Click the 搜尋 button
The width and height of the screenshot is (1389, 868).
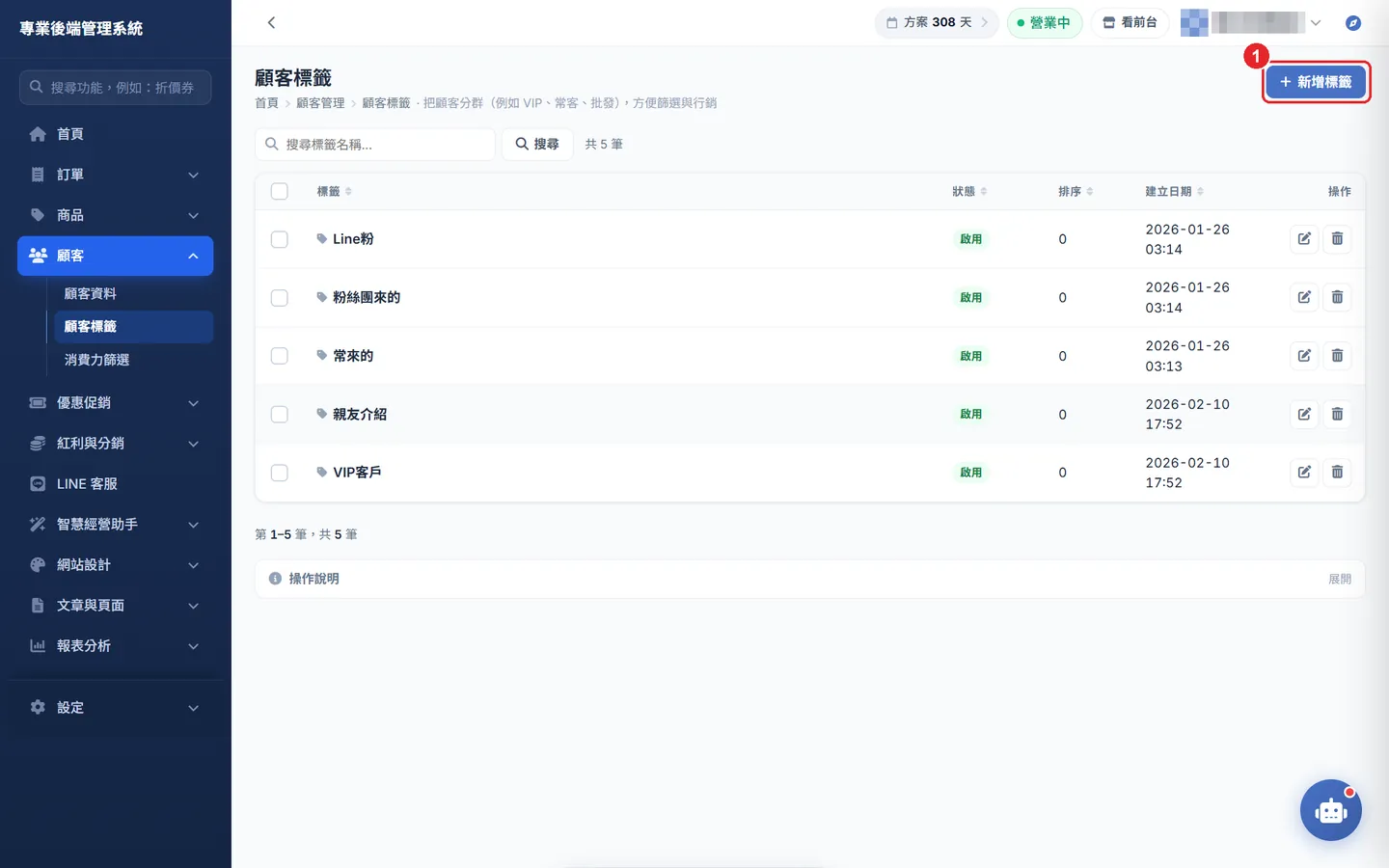tap(537, 144)
